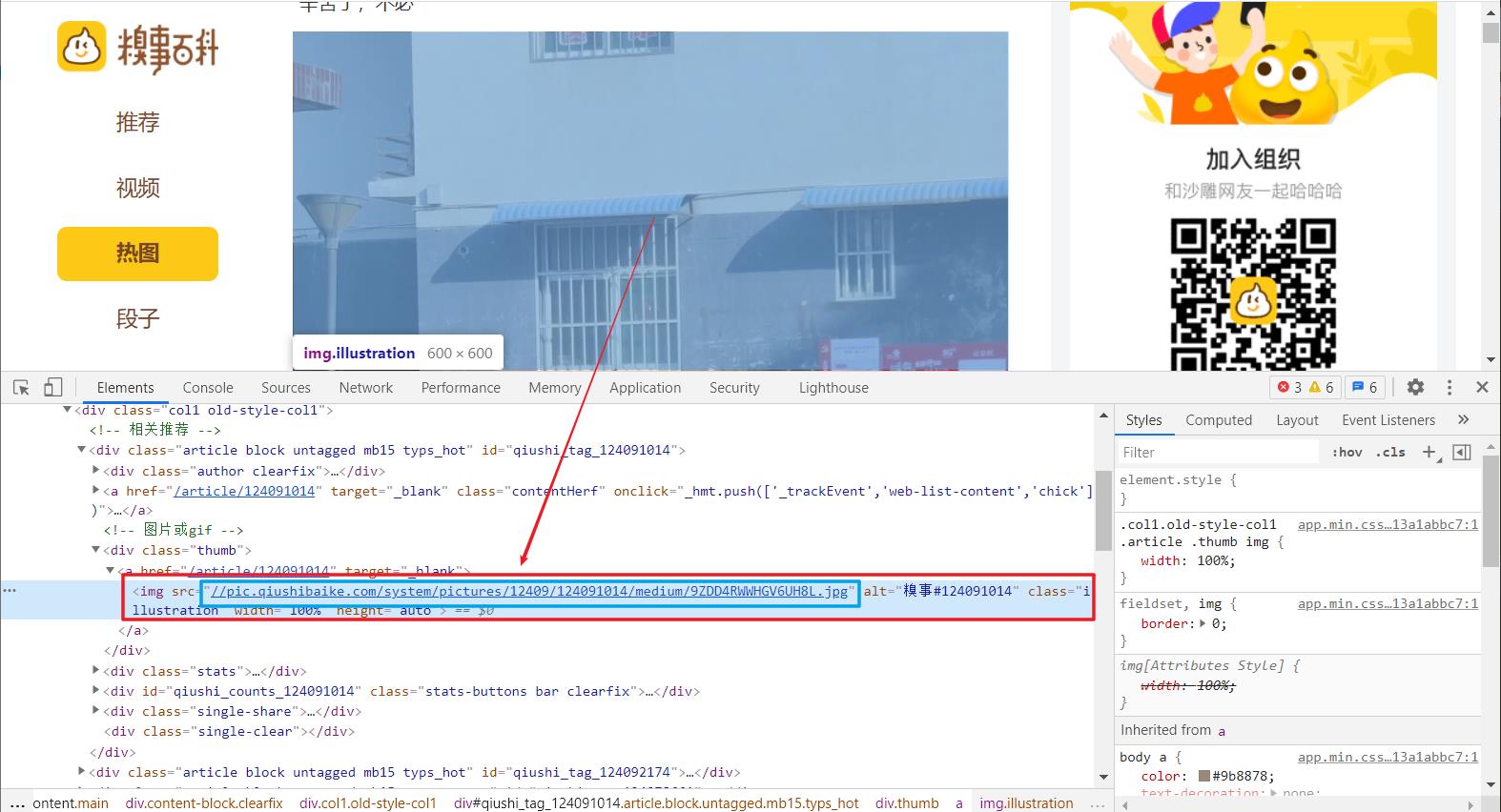Screen dimensions: 1501x812
Task: Select the inspect element cursor tool
Action: click(x=21, y=387)
